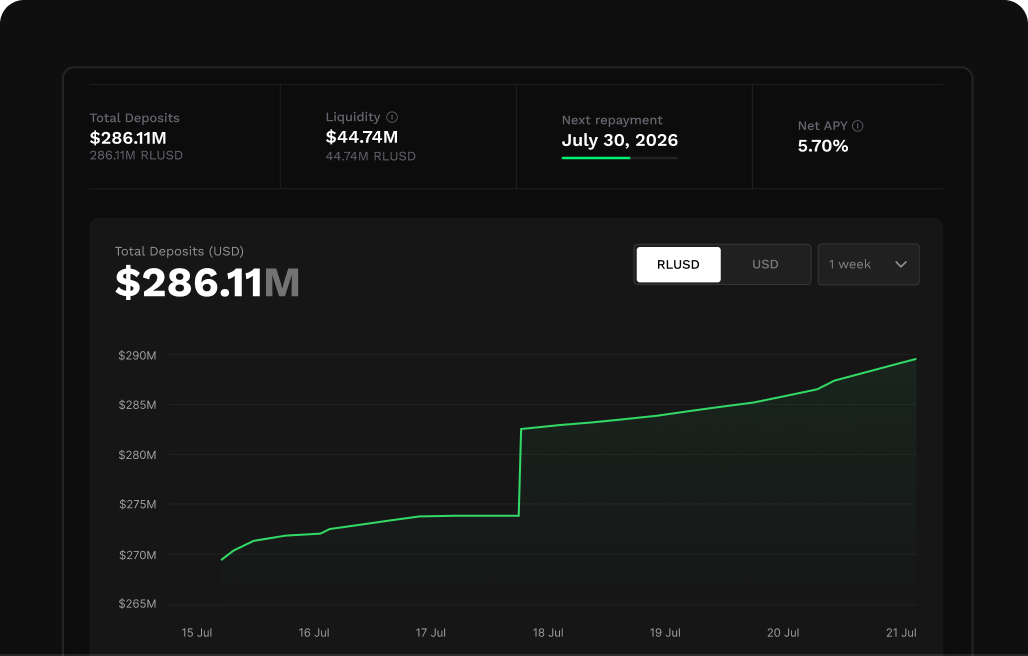
Task: Select the RLUSD currency toggle
Action: [678, 264]
